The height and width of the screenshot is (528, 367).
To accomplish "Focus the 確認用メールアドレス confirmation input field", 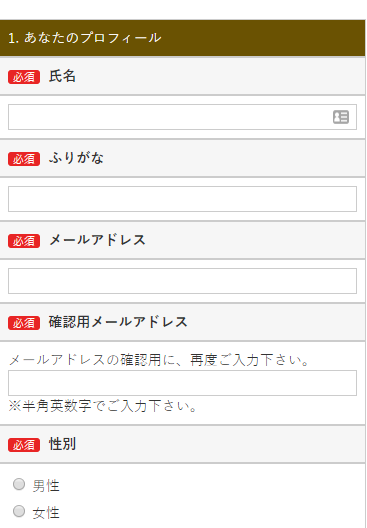I will 182,383.
